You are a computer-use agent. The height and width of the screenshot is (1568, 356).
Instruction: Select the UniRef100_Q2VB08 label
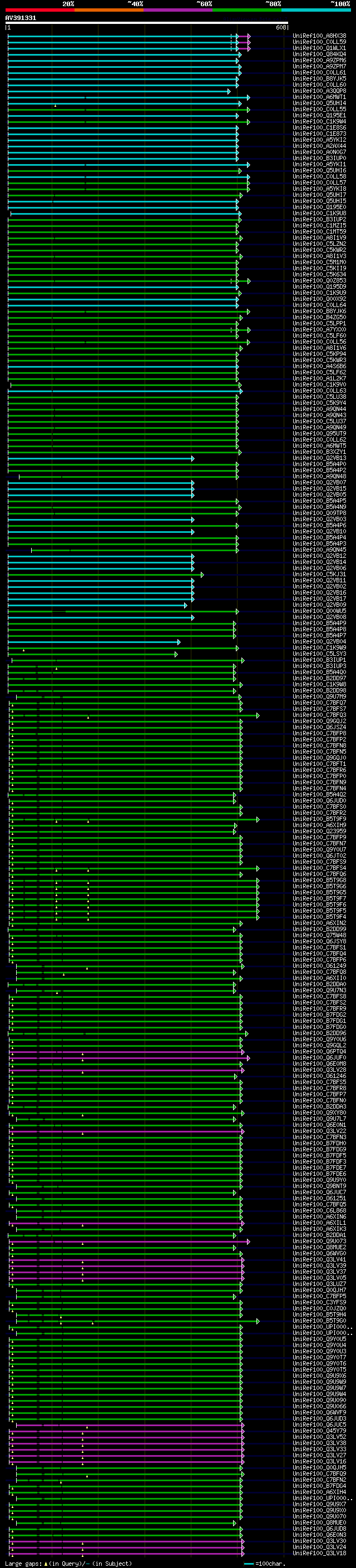pos(319,617)
